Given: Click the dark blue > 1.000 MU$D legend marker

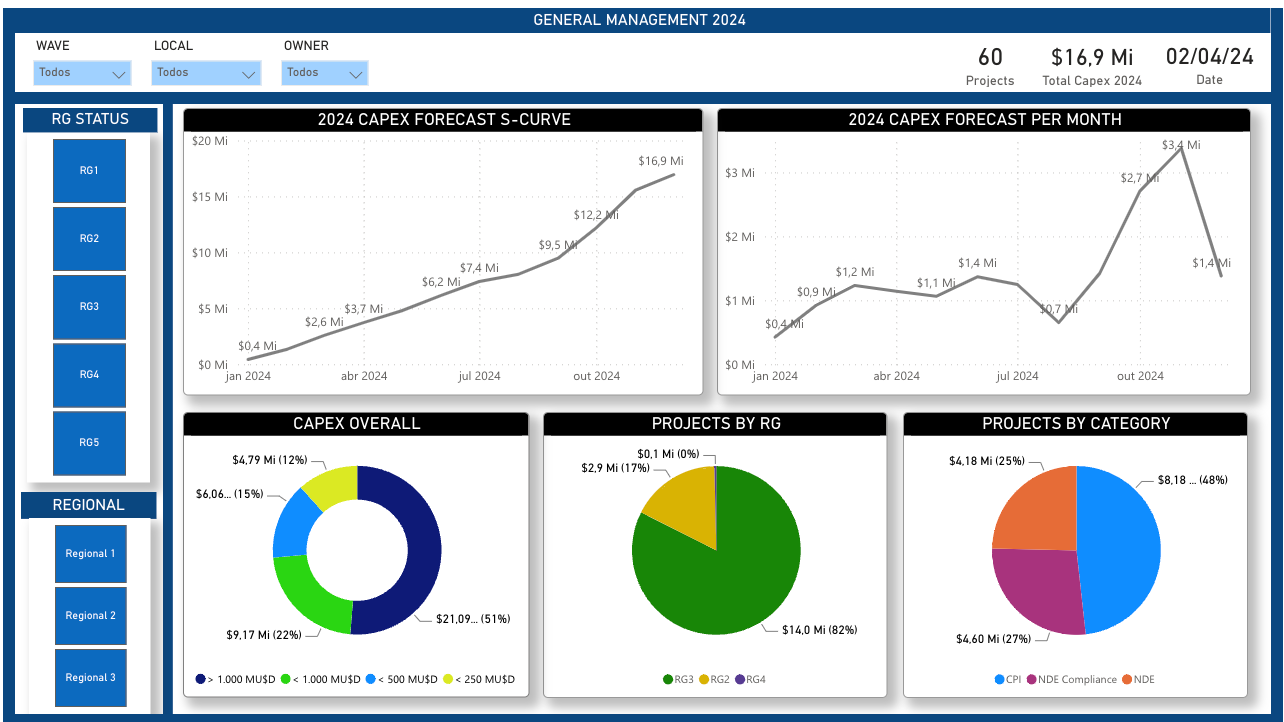Looking at the screenshot, I should [x=200, y=680].
